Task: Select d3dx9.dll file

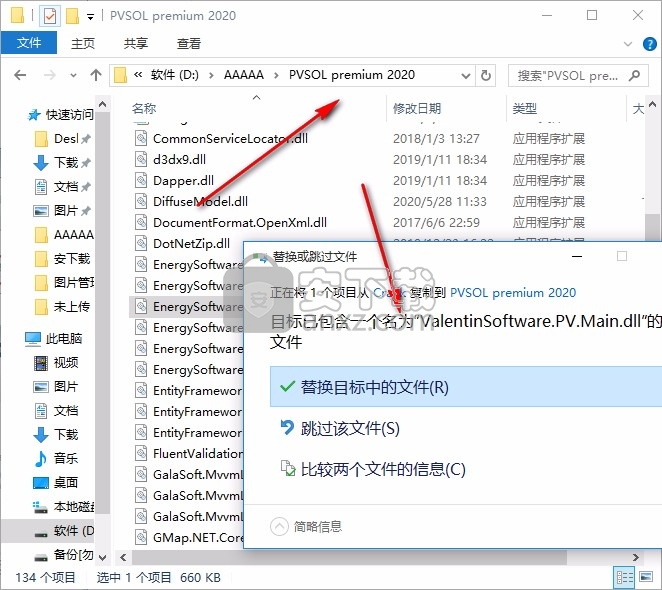Action: point(179,159)
